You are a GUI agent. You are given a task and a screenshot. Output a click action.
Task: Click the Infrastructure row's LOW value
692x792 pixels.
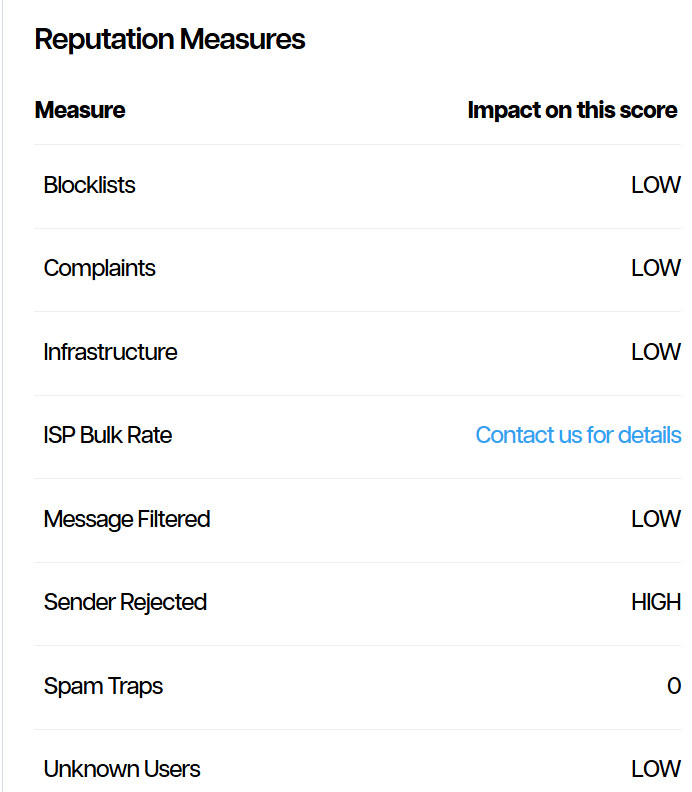655,352
